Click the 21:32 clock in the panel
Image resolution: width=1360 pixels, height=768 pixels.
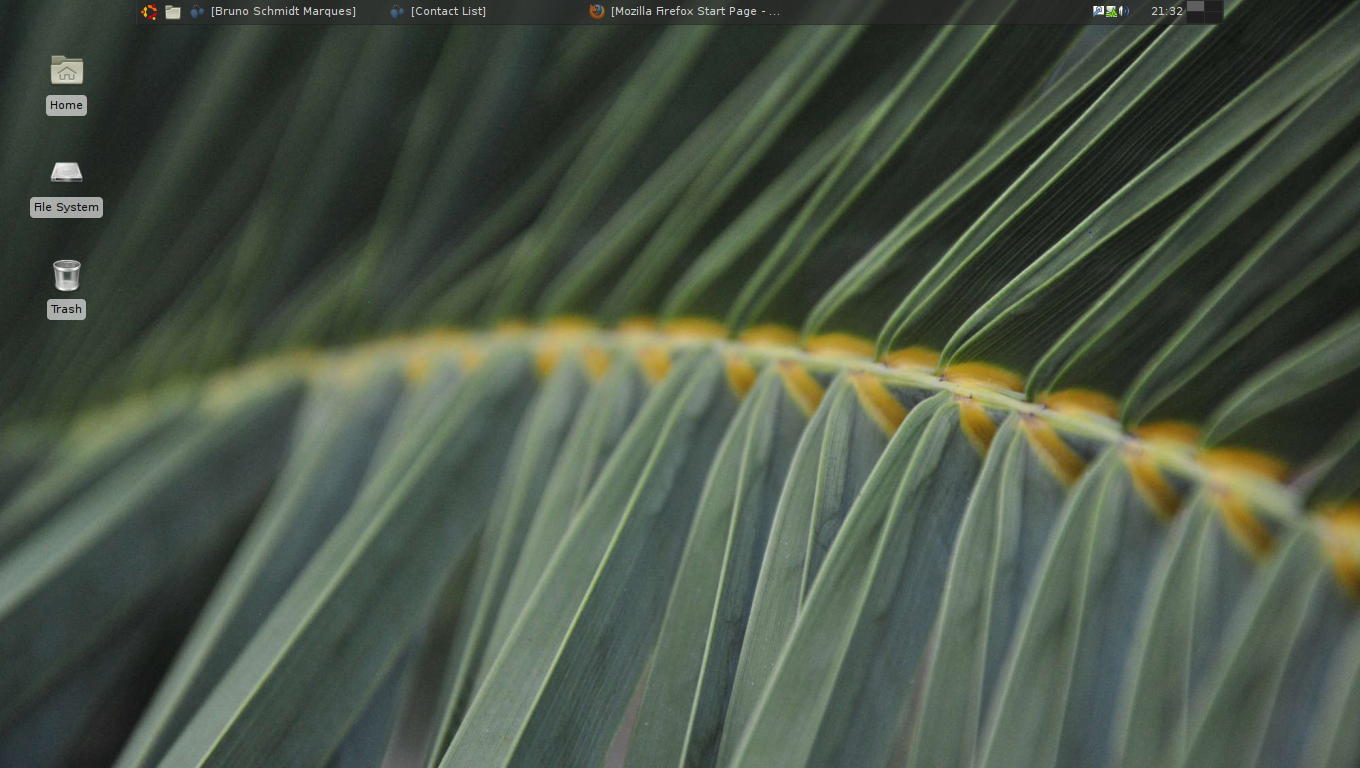1166,11
